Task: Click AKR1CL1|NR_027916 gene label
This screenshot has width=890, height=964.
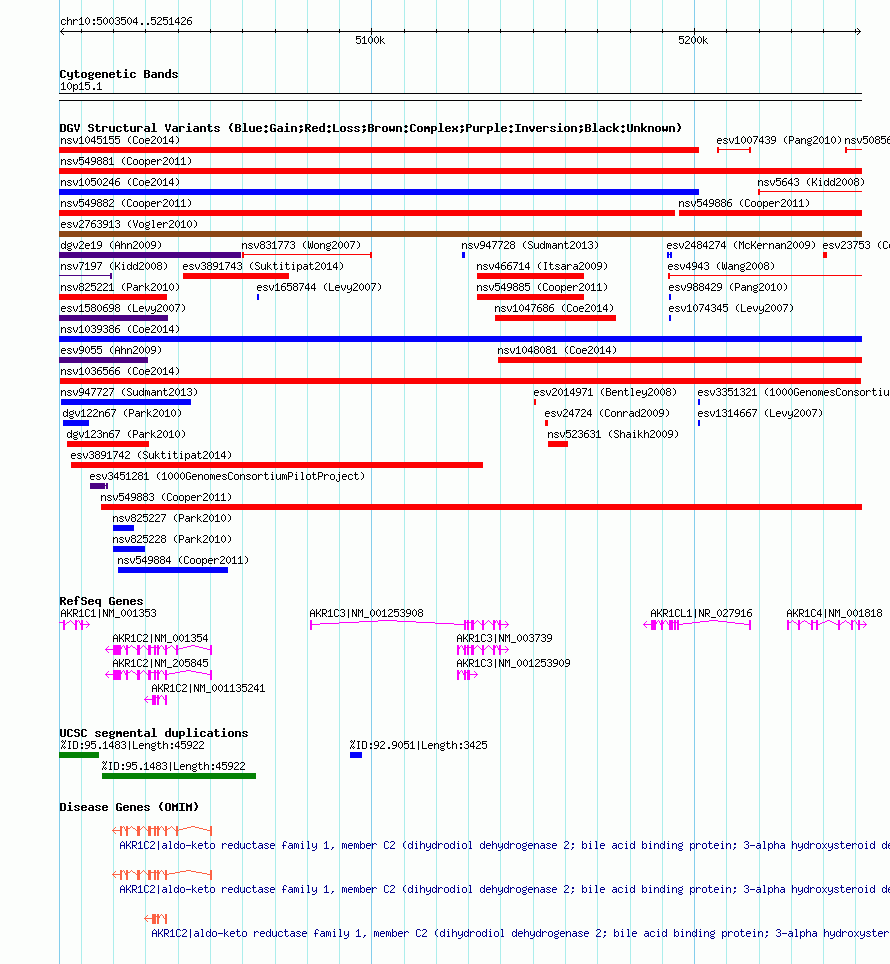Action: pyautogui.click(x=701, y=613)
